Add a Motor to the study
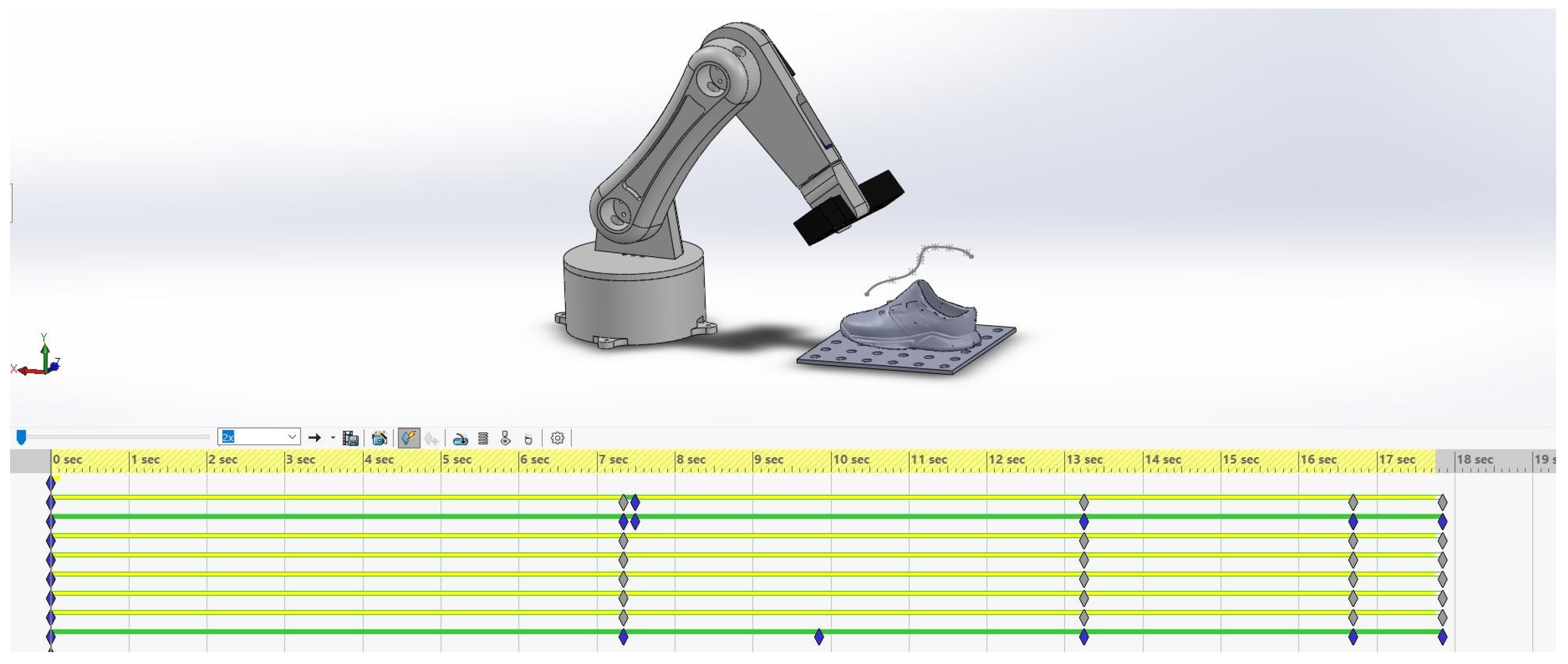The width and height of the screenshot is (1568, 664). click(x=461, y=438)
